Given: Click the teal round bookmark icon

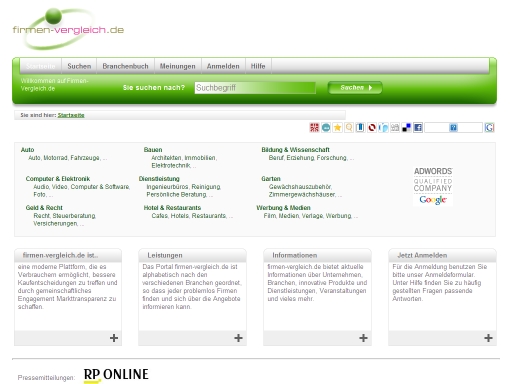Looking at the screenshot, I should pos(326,127).
